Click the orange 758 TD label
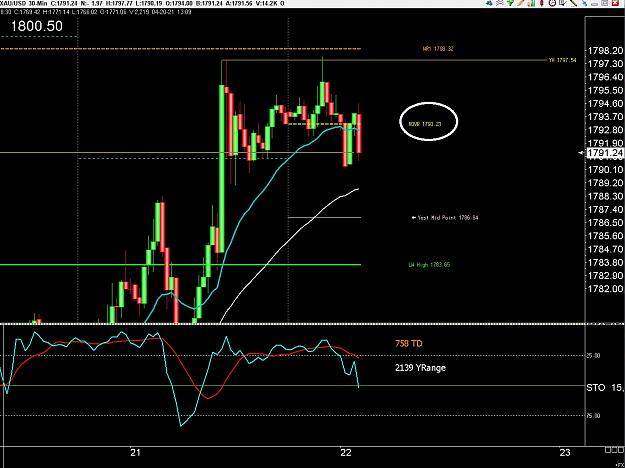This screenshot has height=468, width=625. click(x=409, y=343)
